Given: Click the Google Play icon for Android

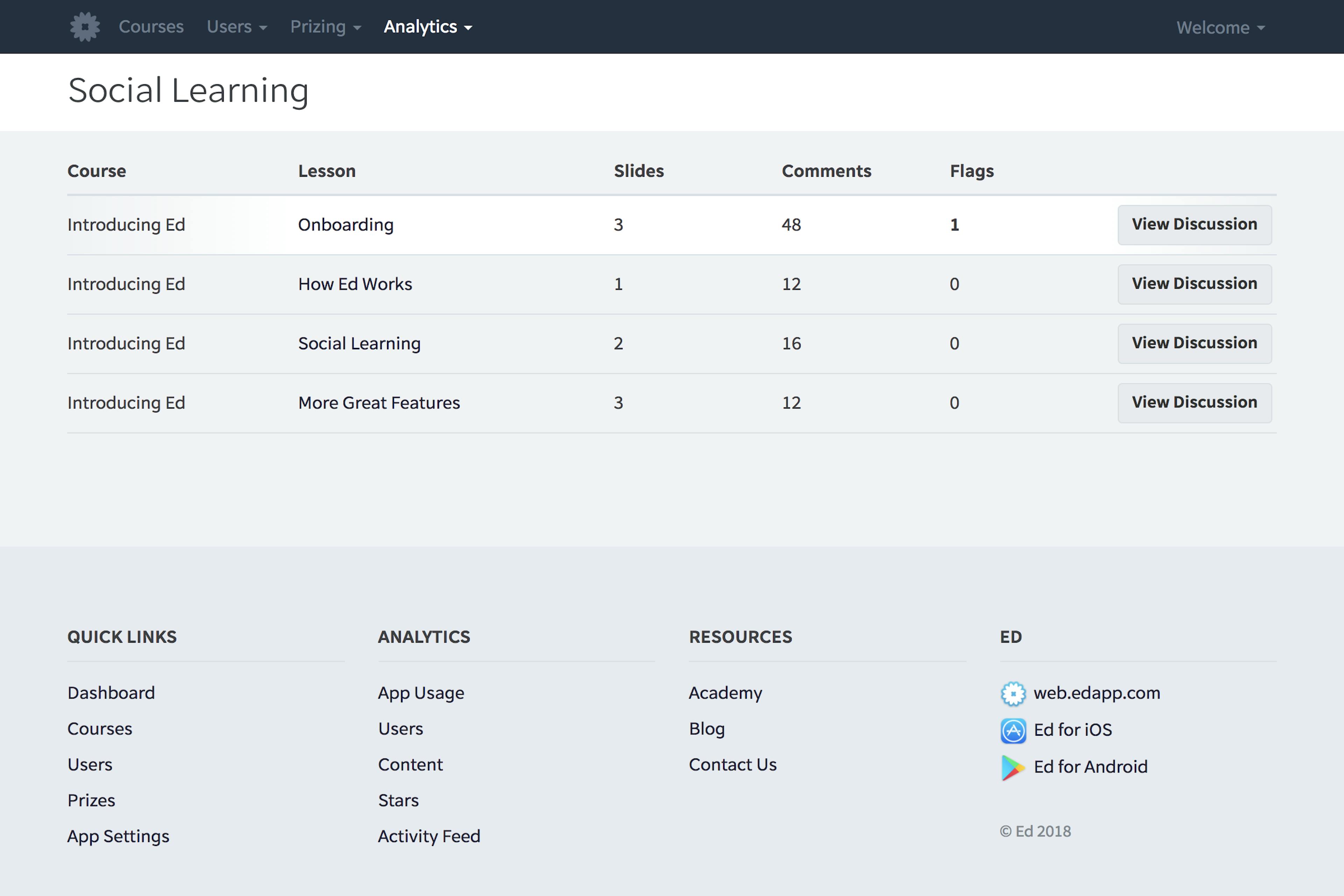Looking at the screenshot, I should click(x=1013, y=768).
